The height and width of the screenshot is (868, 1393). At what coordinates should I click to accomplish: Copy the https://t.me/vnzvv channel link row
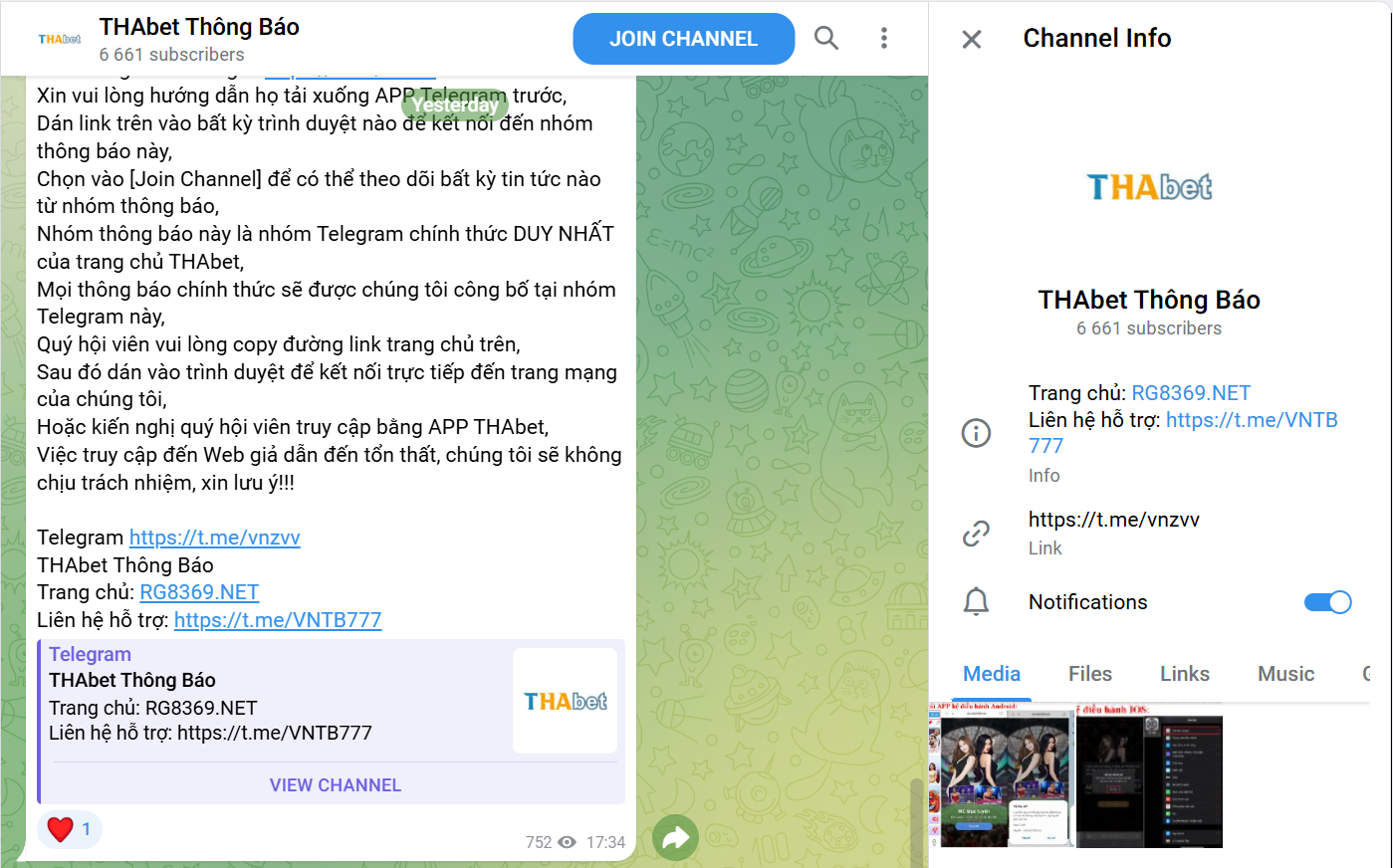1149,534
